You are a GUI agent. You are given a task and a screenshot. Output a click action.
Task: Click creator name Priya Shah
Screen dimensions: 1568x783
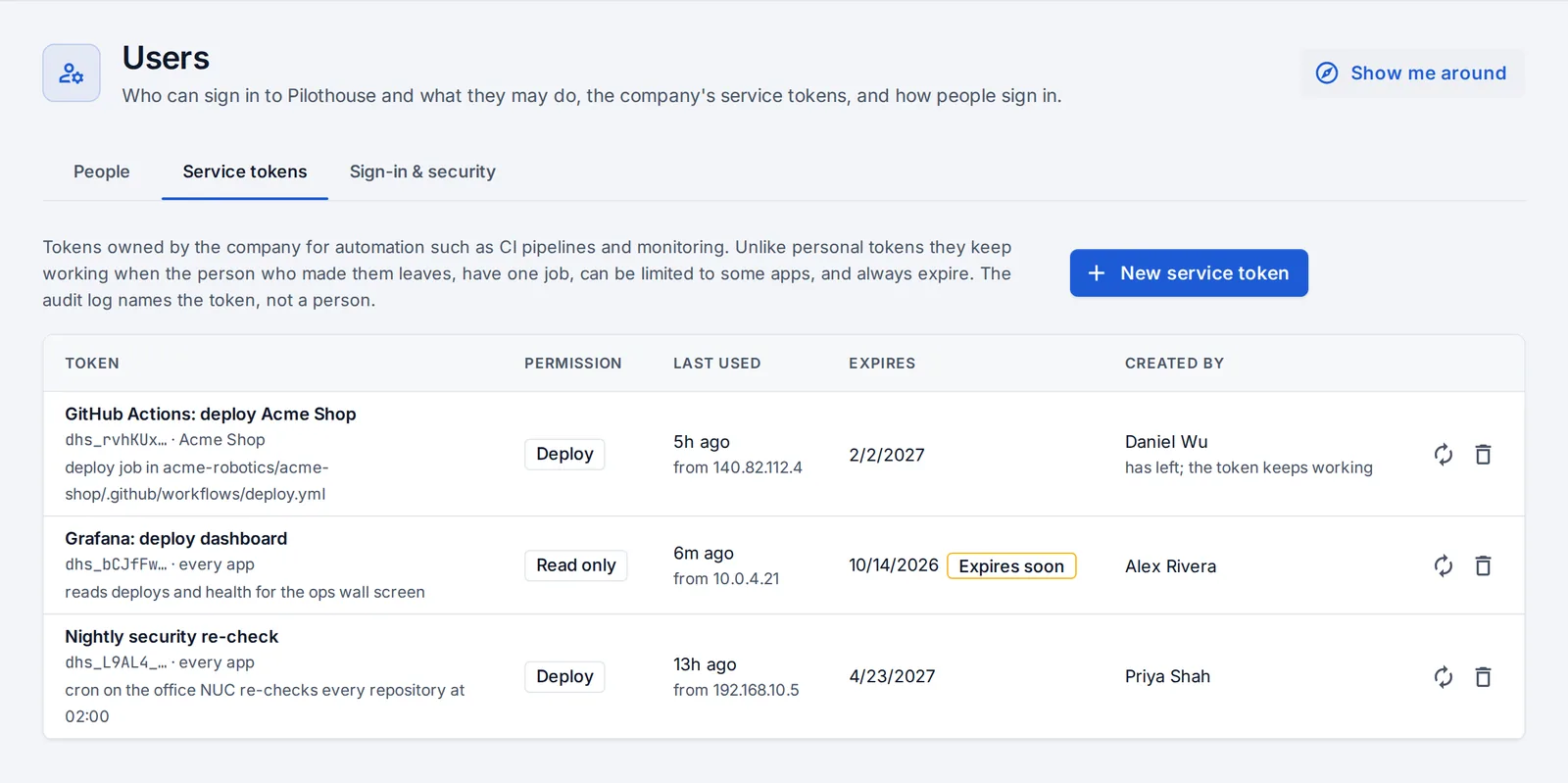(x=1167, y=676)
